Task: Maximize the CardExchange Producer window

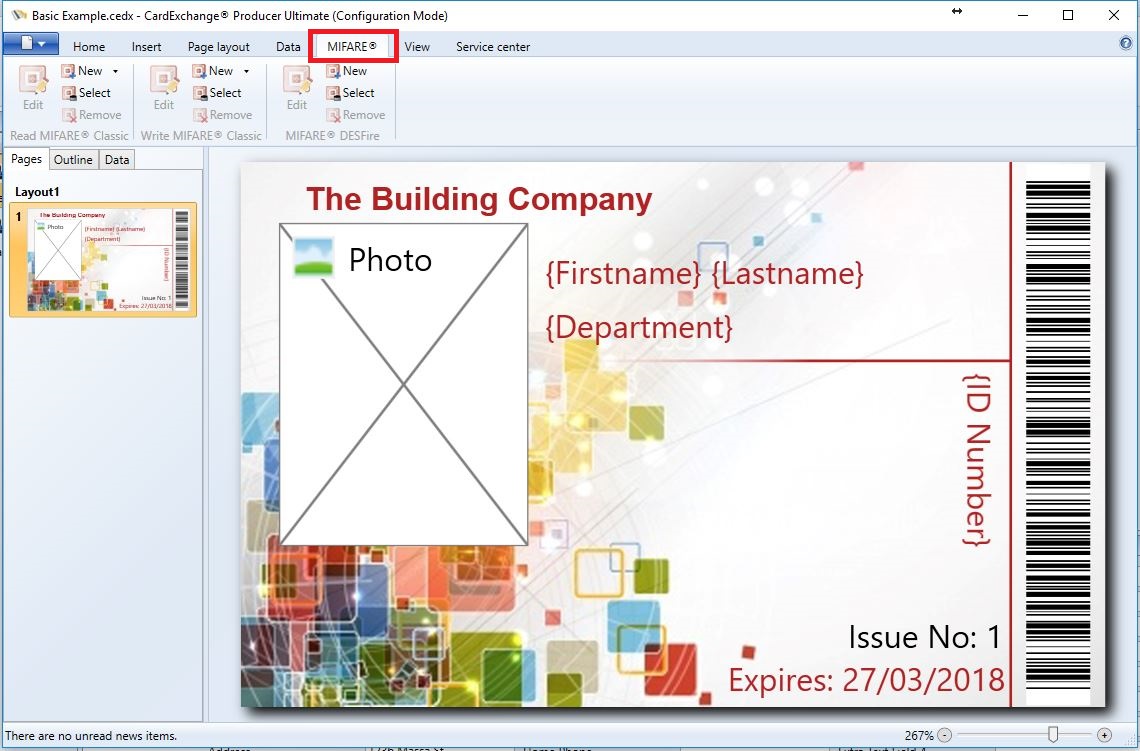Action: 1068,15
